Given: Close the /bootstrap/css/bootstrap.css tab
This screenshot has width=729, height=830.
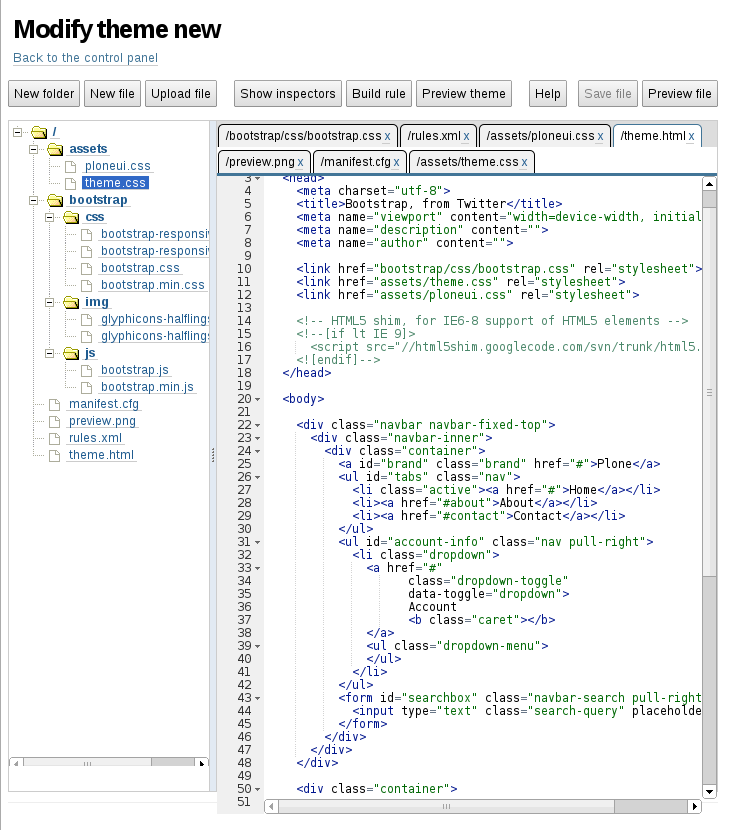Looking at the screenshot, I should click(388, 137).
